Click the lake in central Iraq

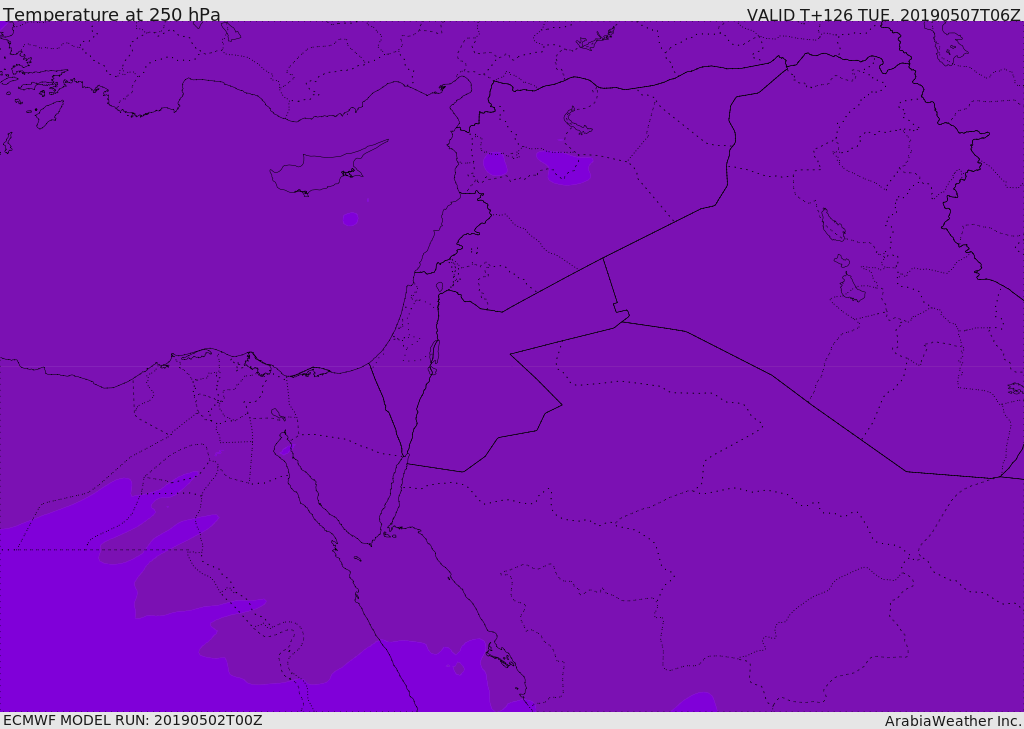point(833,225)
